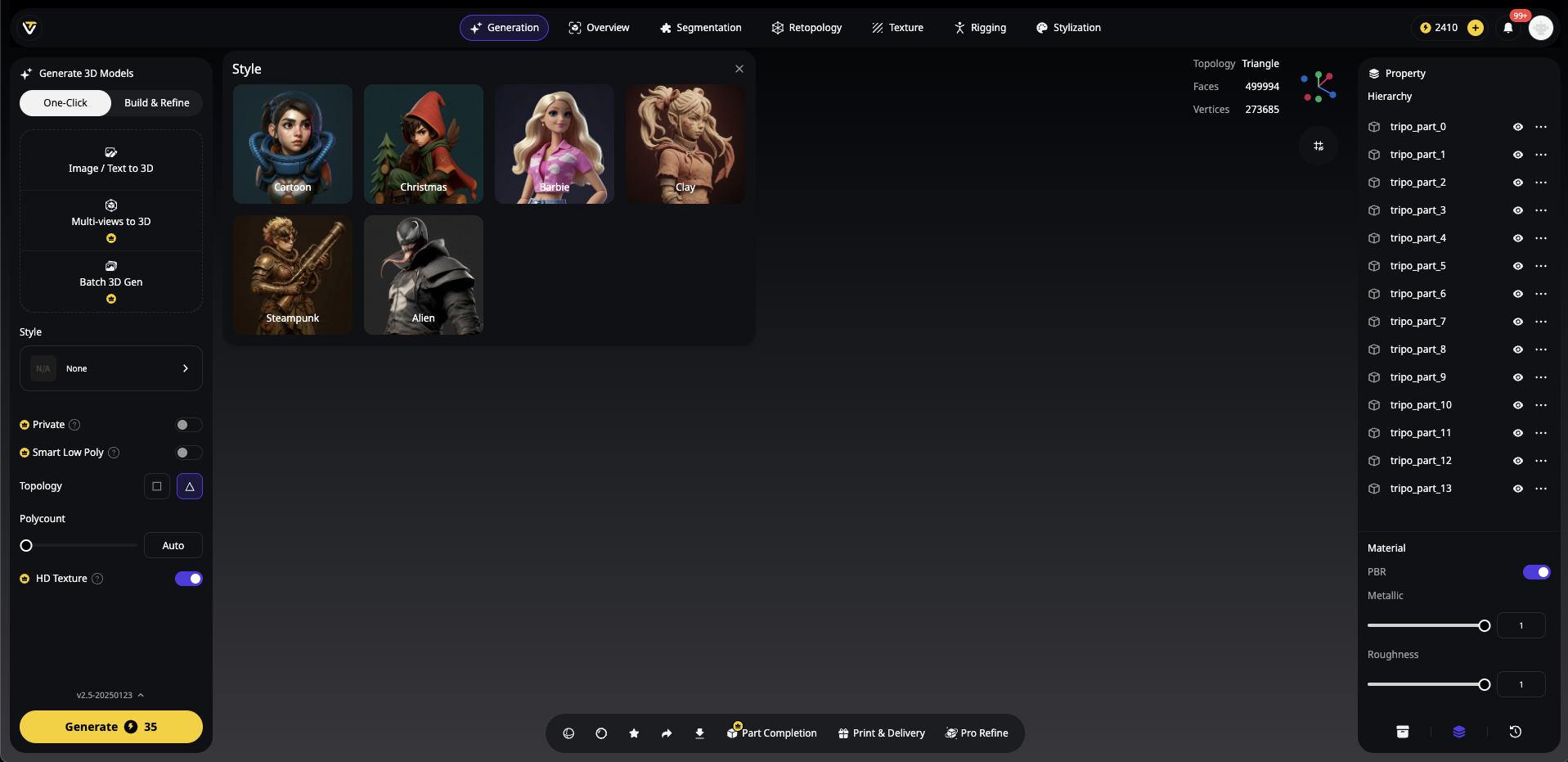The height and width of the screenshot is (762, 1568).
Task: Choose Image / Text to 3D
Action: coord(111,160)
